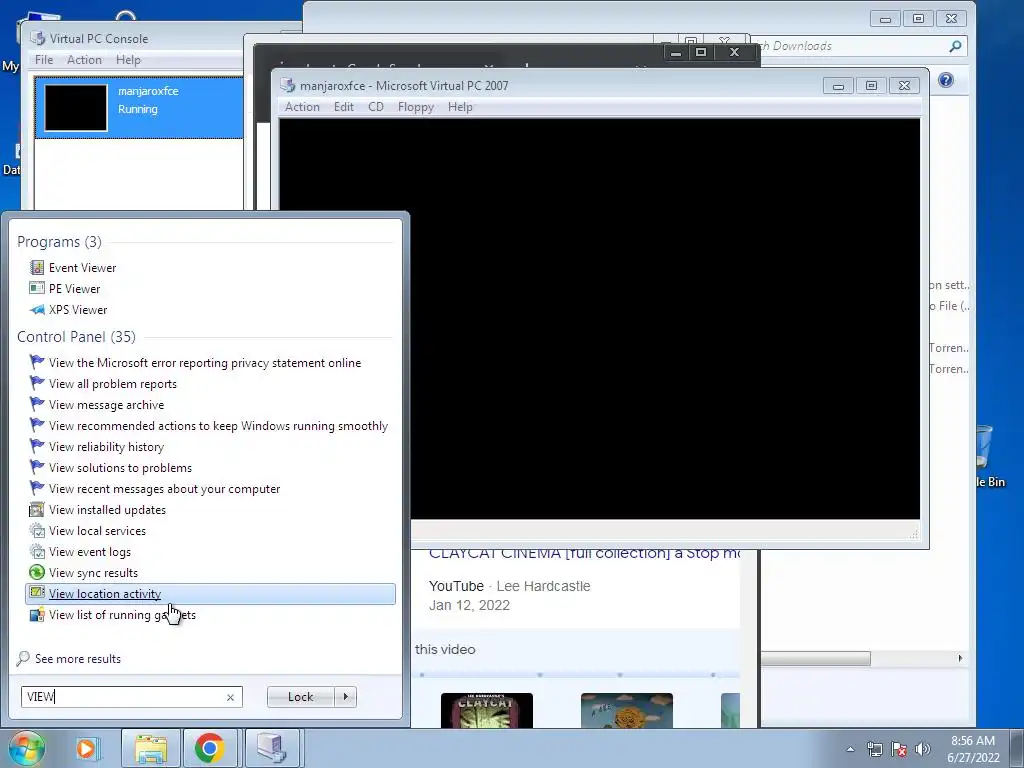This screenshot has height=768, width=1024.
Task: Open Help menu in Virtual PC Console
Action: 128,59
